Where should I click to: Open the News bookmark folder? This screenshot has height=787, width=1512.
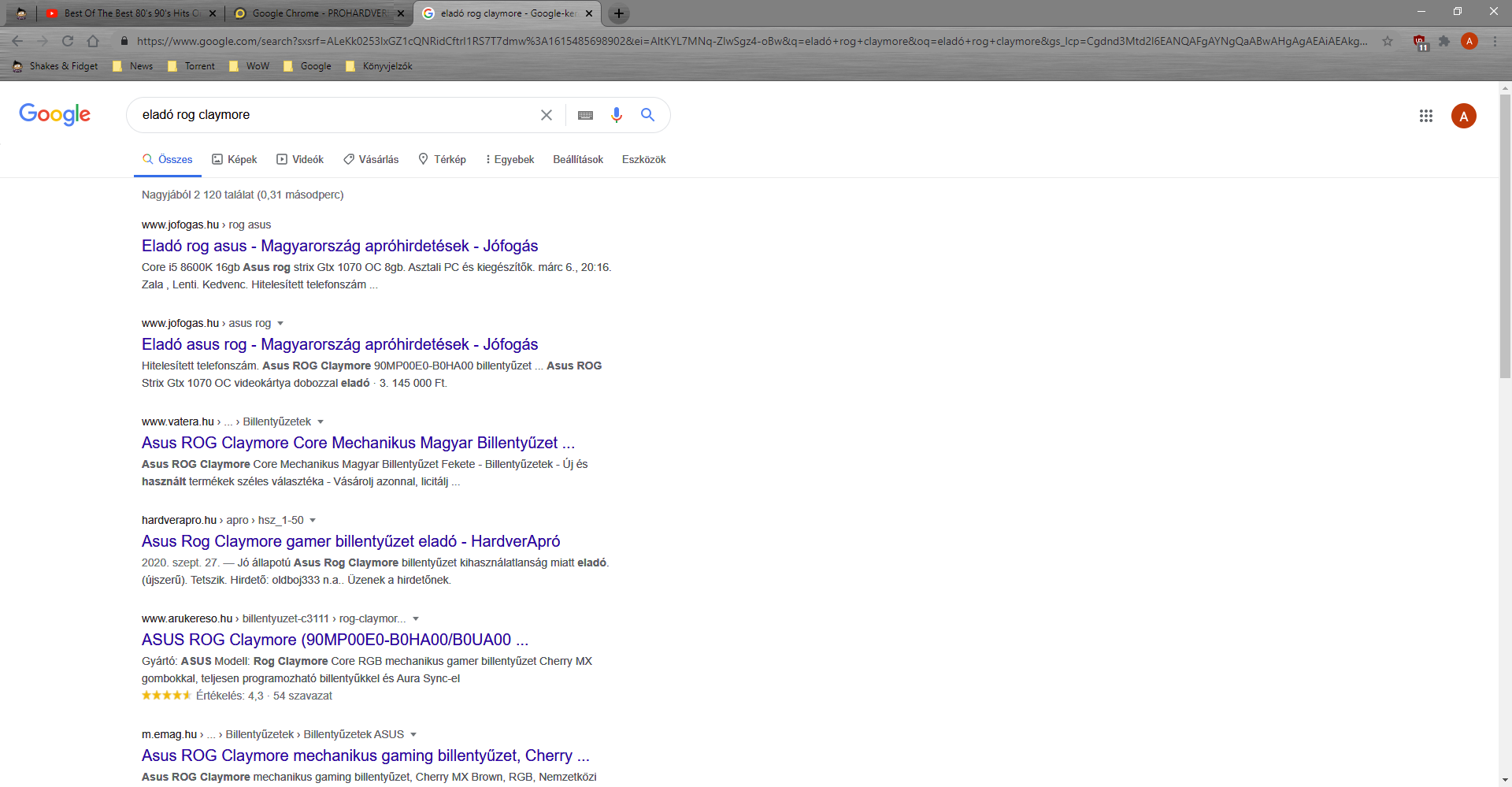click(x=132, y=66)
